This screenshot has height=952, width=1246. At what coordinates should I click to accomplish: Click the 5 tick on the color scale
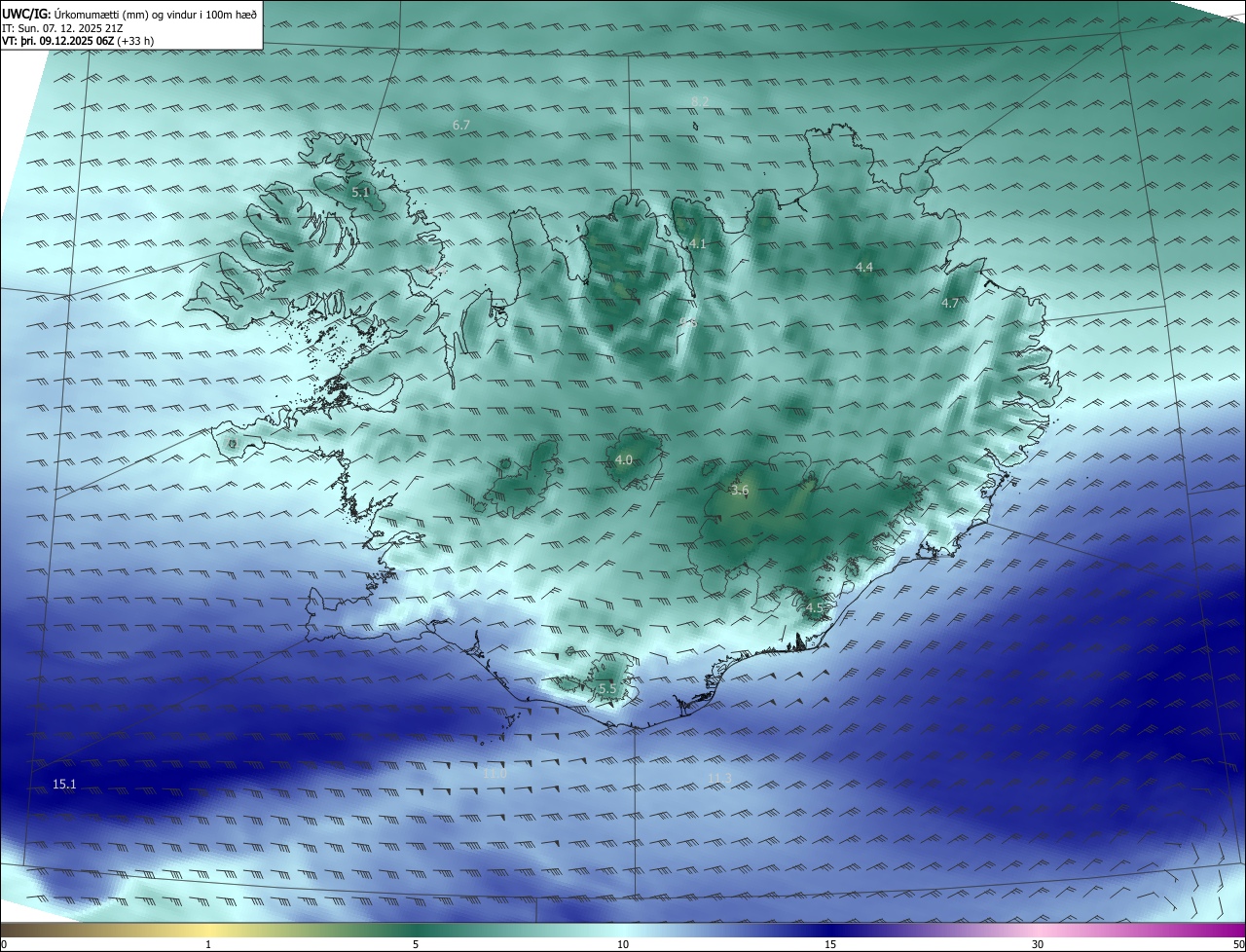tap(416, 945)
